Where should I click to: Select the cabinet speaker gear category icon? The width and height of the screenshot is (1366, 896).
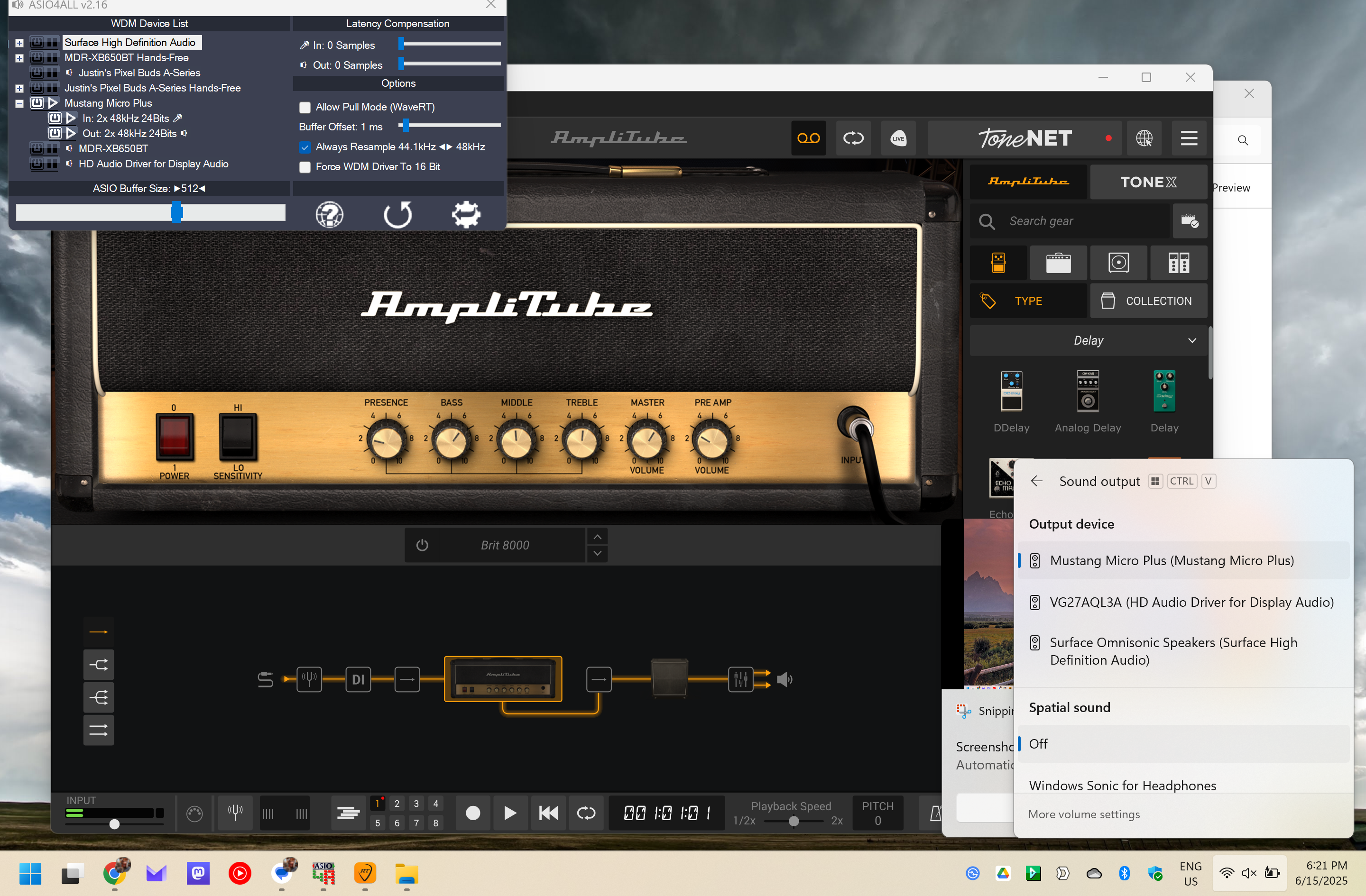(x=1118, y=263)
